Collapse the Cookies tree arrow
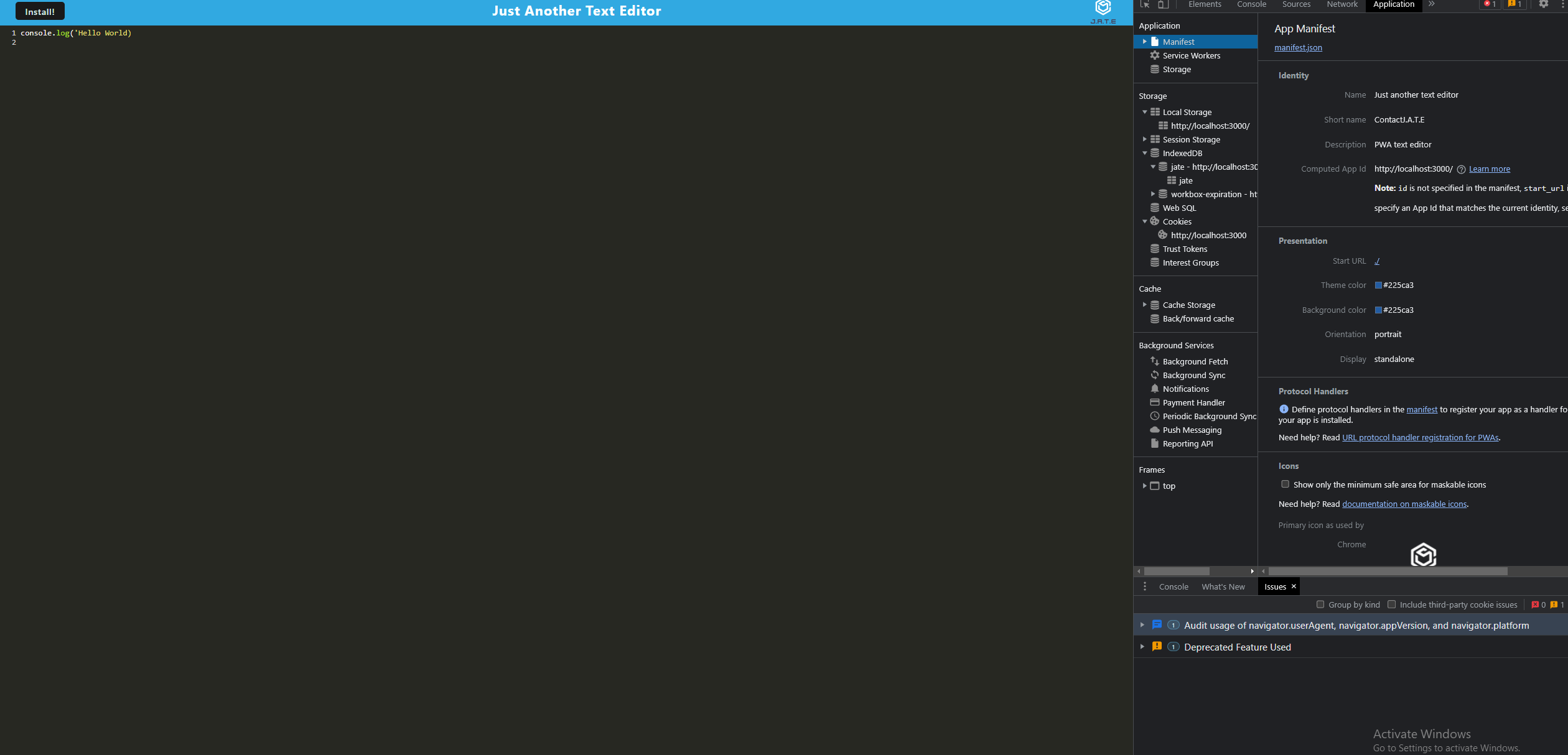1568x755 pixels. (x=1144, y=221)
